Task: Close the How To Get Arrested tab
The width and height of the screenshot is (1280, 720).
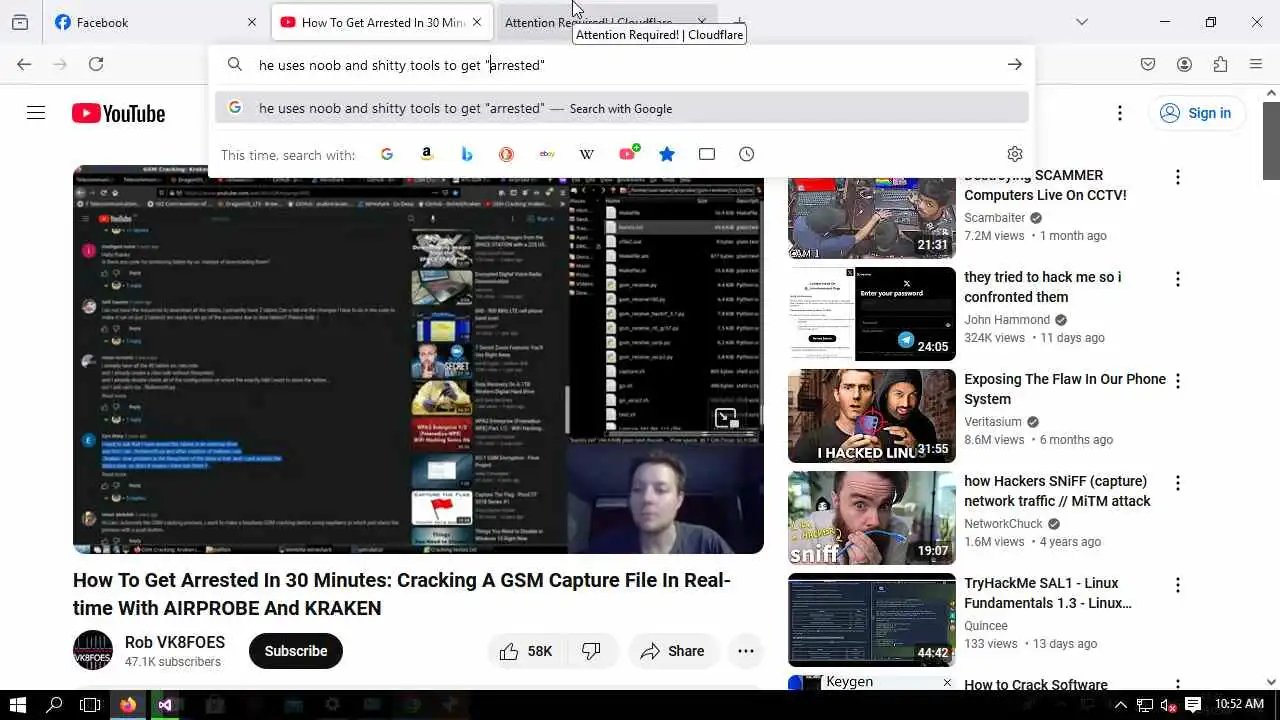Action: [x=477, y=22]
